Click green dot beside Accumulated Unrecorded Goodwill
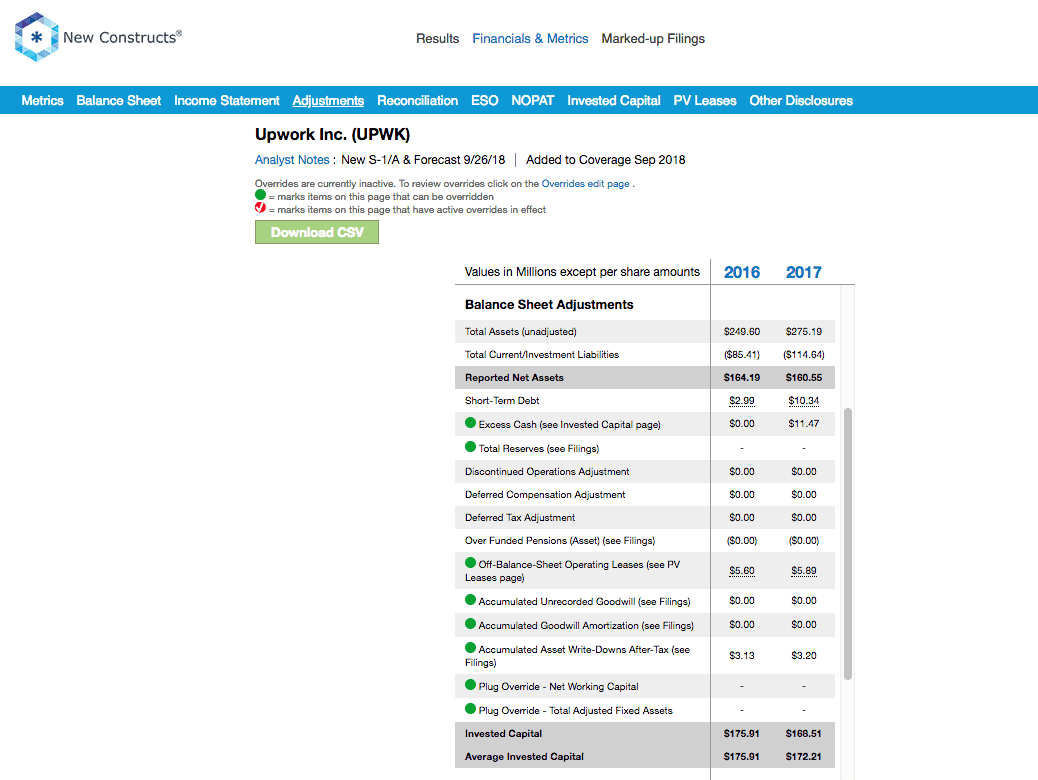This screenshot has width=1038, height=780. [x=471, y=600]
